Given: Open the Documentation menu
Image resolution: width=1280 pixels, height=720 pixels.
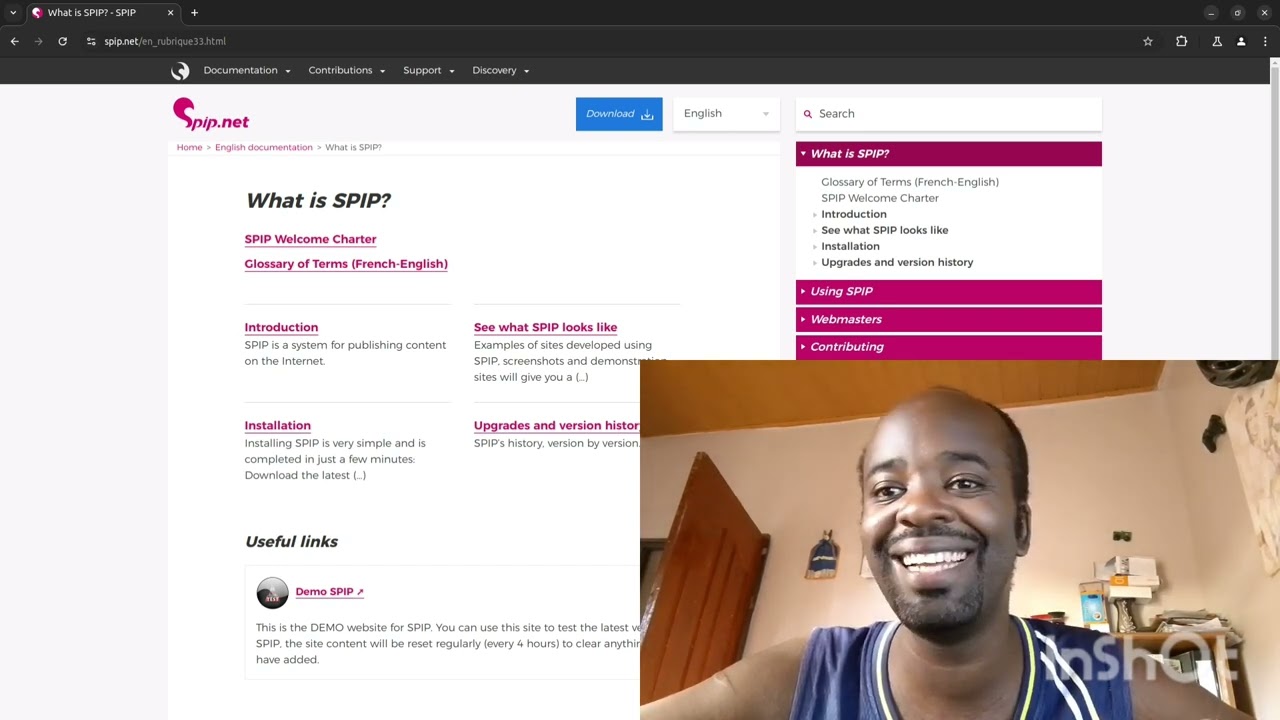Looking at the screenshot, I should (247, 70).
